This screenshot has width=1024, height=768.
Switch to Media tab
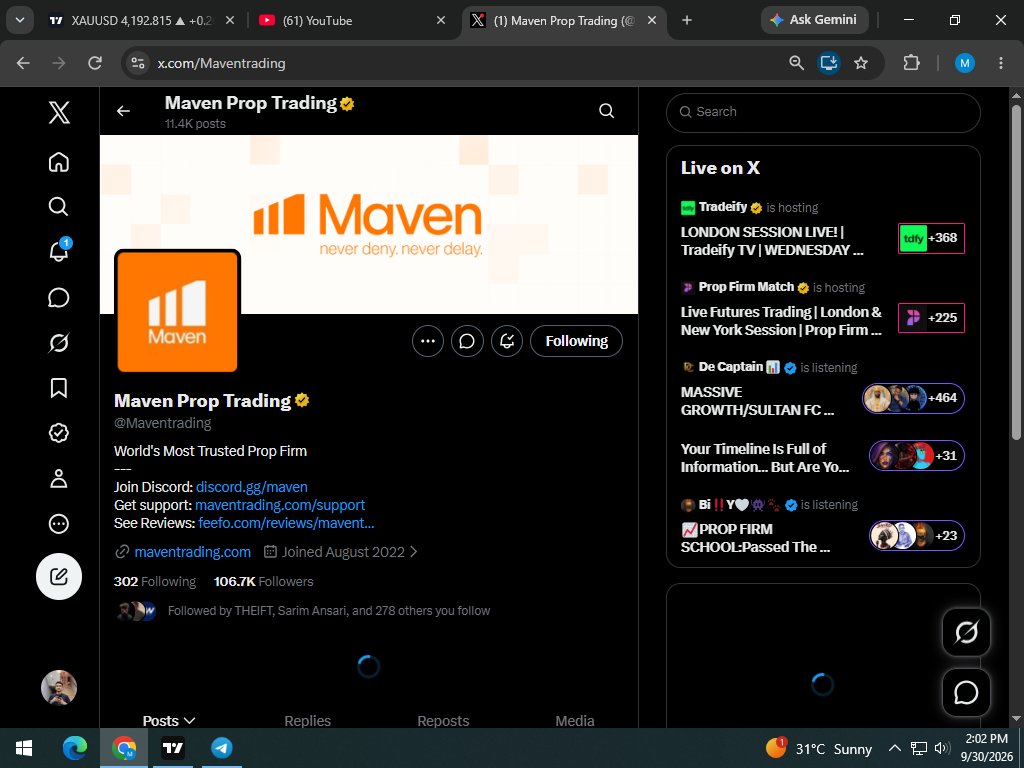(x=575, y=720)
